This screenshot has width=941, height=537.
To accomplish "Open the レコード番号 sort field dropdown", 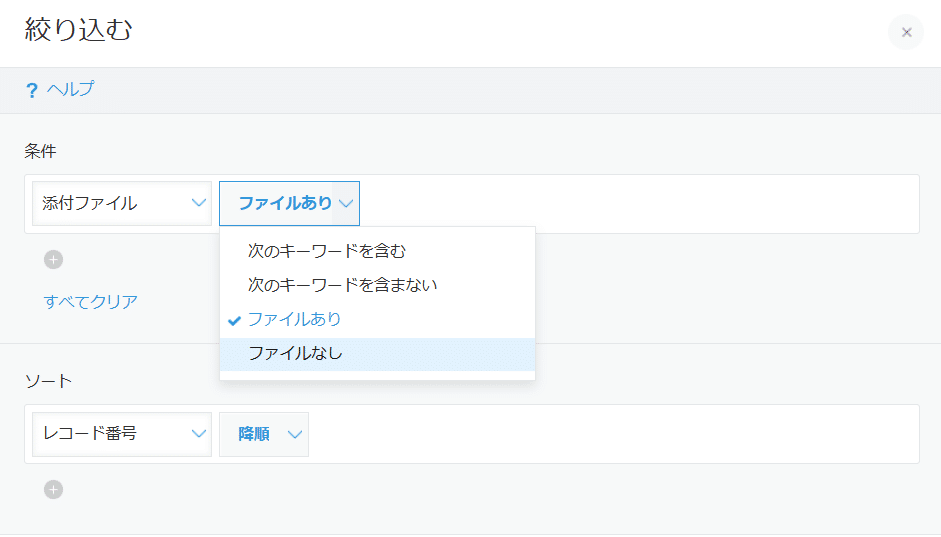I will pos(122,434).
